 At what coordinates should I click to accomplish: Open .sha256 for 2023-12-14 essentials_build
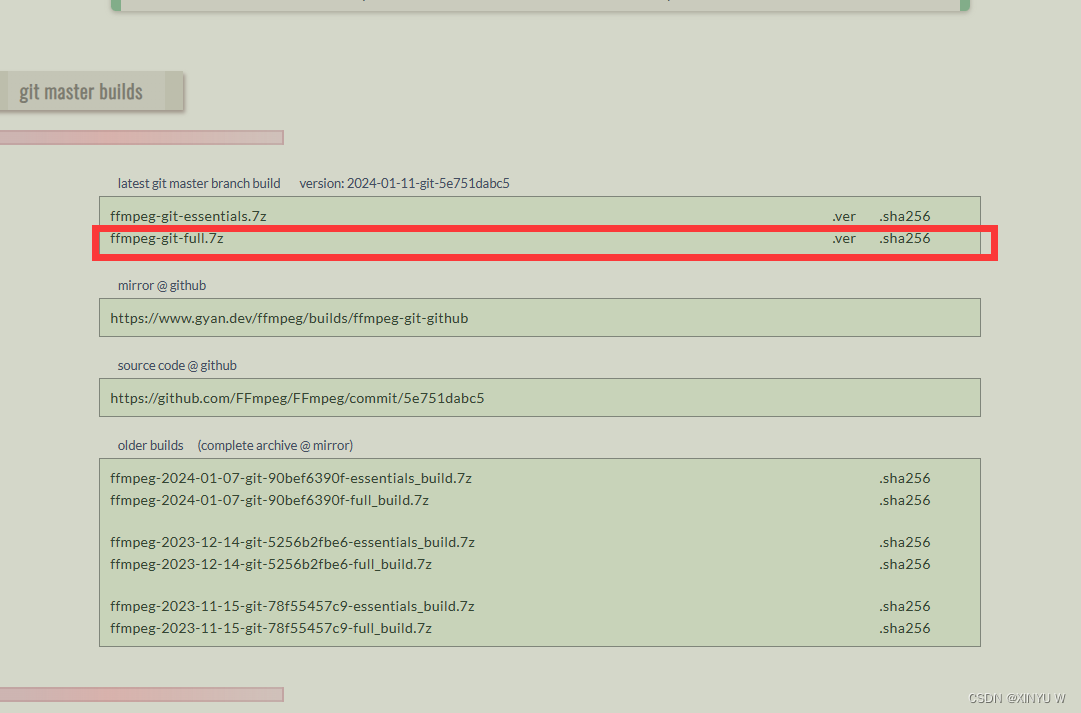[x=905, y=542]
